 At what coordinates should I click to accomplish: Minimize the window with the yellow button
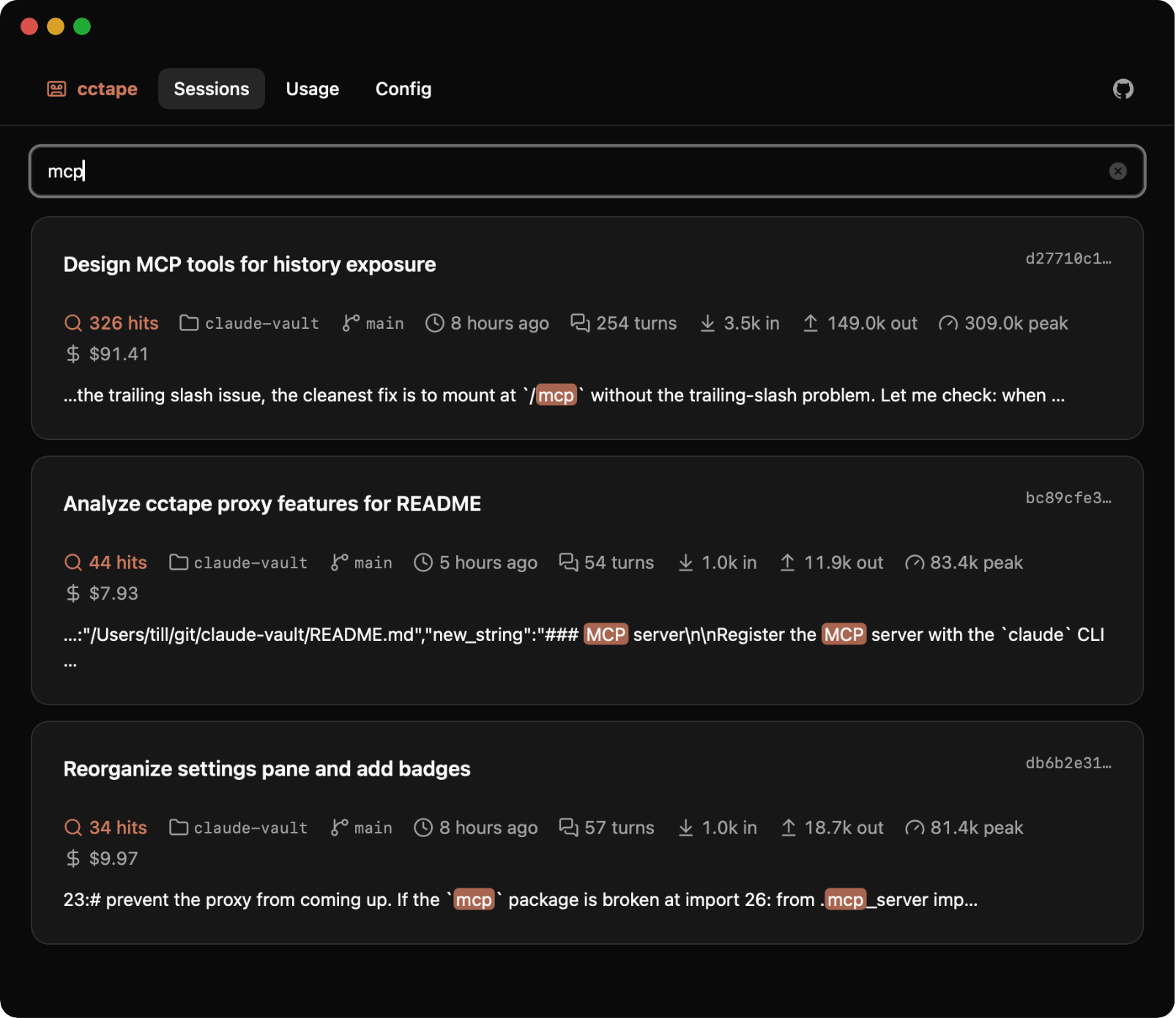56,26
